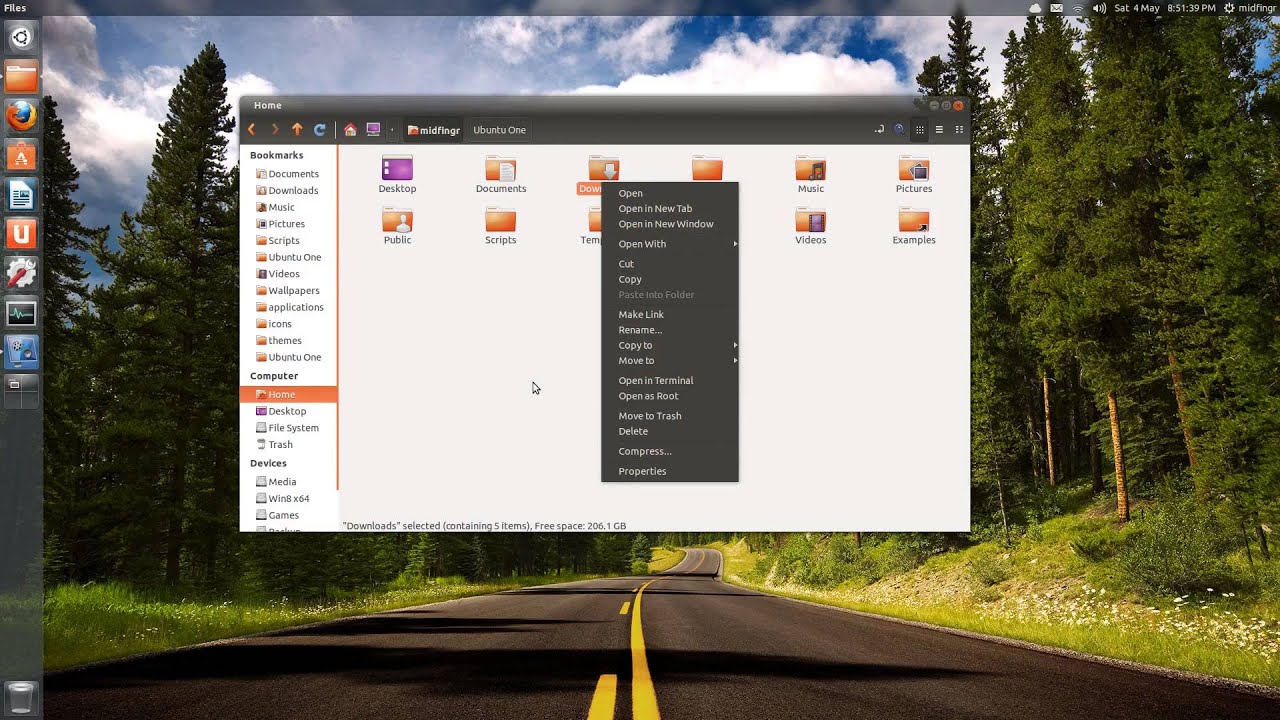Expand the Open With submenu
Viewport: 1280px width, 720px height.
(669, 244)
